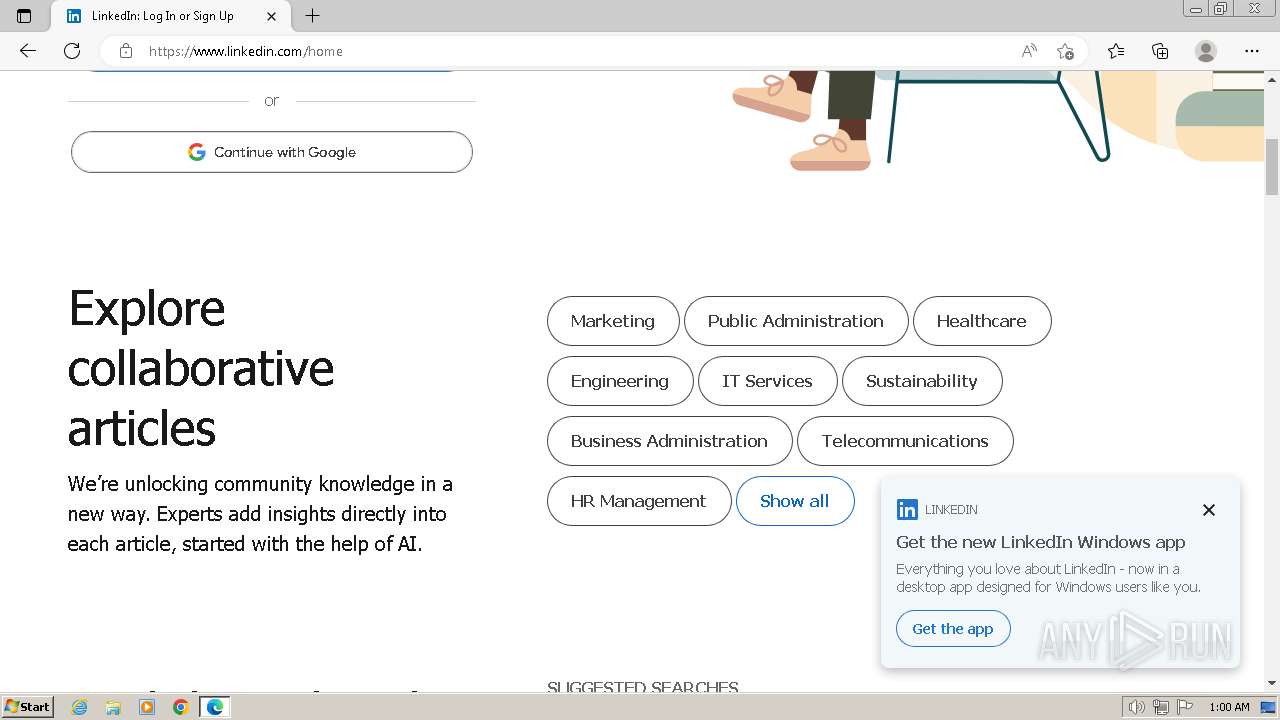Open the Engineering topic pill
Screen dimensions: 1280x720
(x=620, y=381)
